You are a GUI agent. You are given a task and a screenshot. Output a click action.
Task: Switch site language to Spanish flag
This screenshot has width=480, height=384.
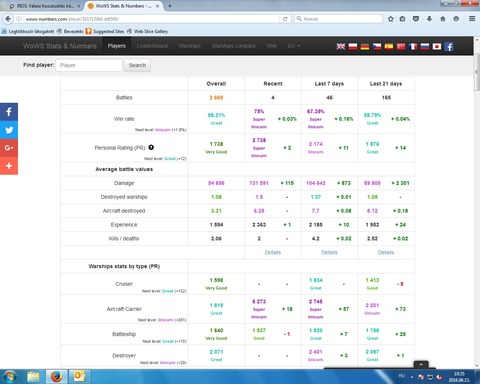tap(389, 46)
